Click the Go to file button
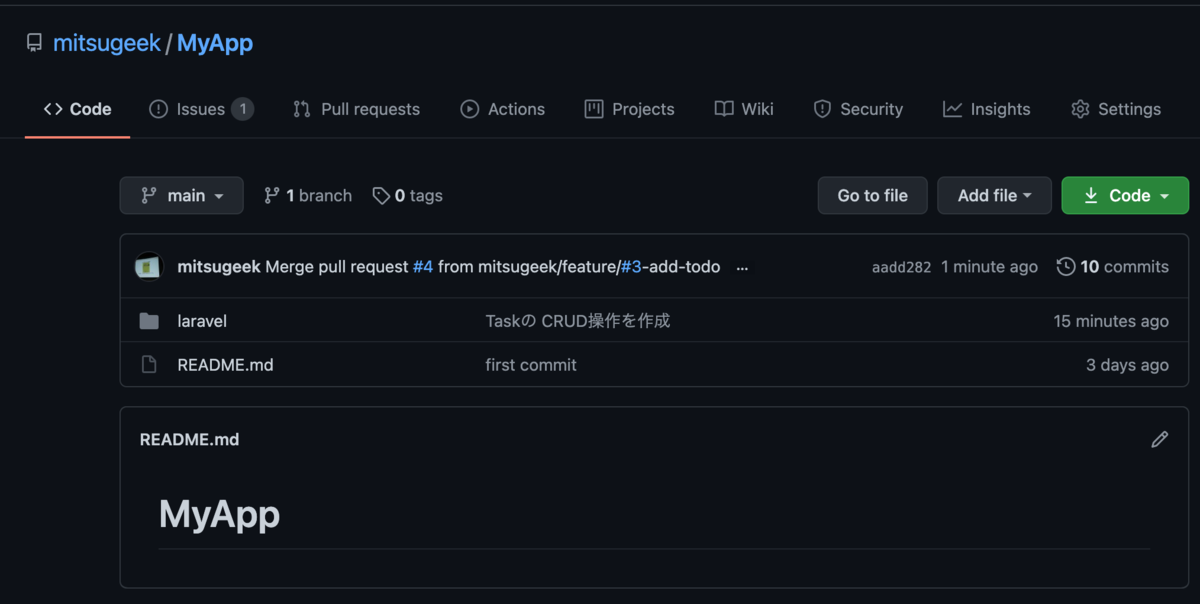The image size is (1200, 604). click(872, 196)
